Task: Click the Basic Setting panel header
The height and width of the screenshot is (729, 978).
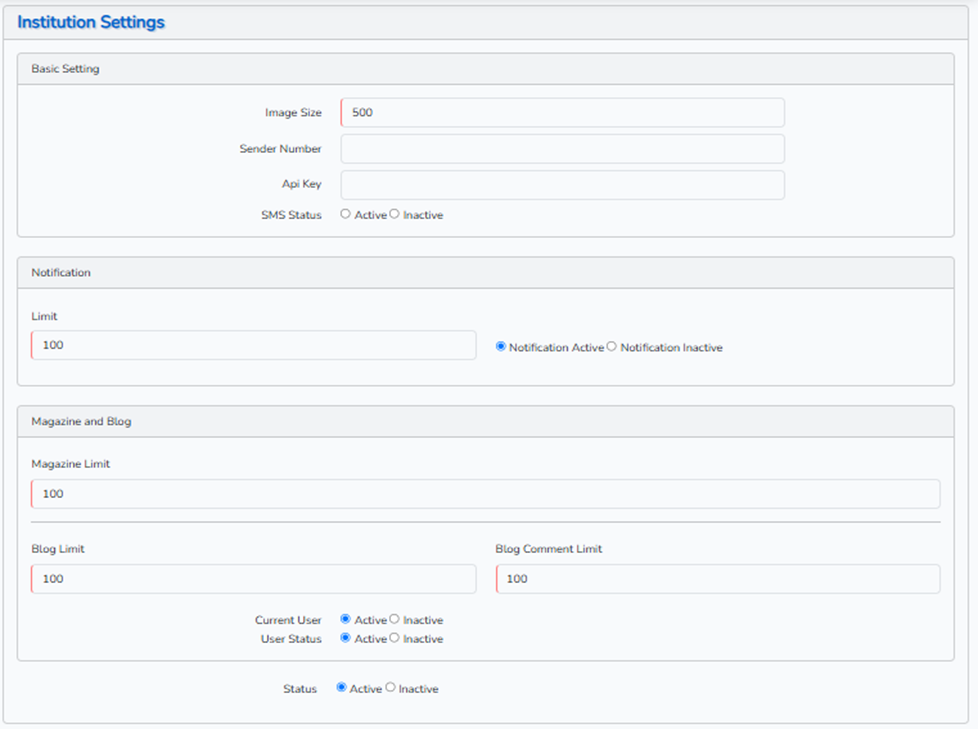Action: click(x=486, y=69)
